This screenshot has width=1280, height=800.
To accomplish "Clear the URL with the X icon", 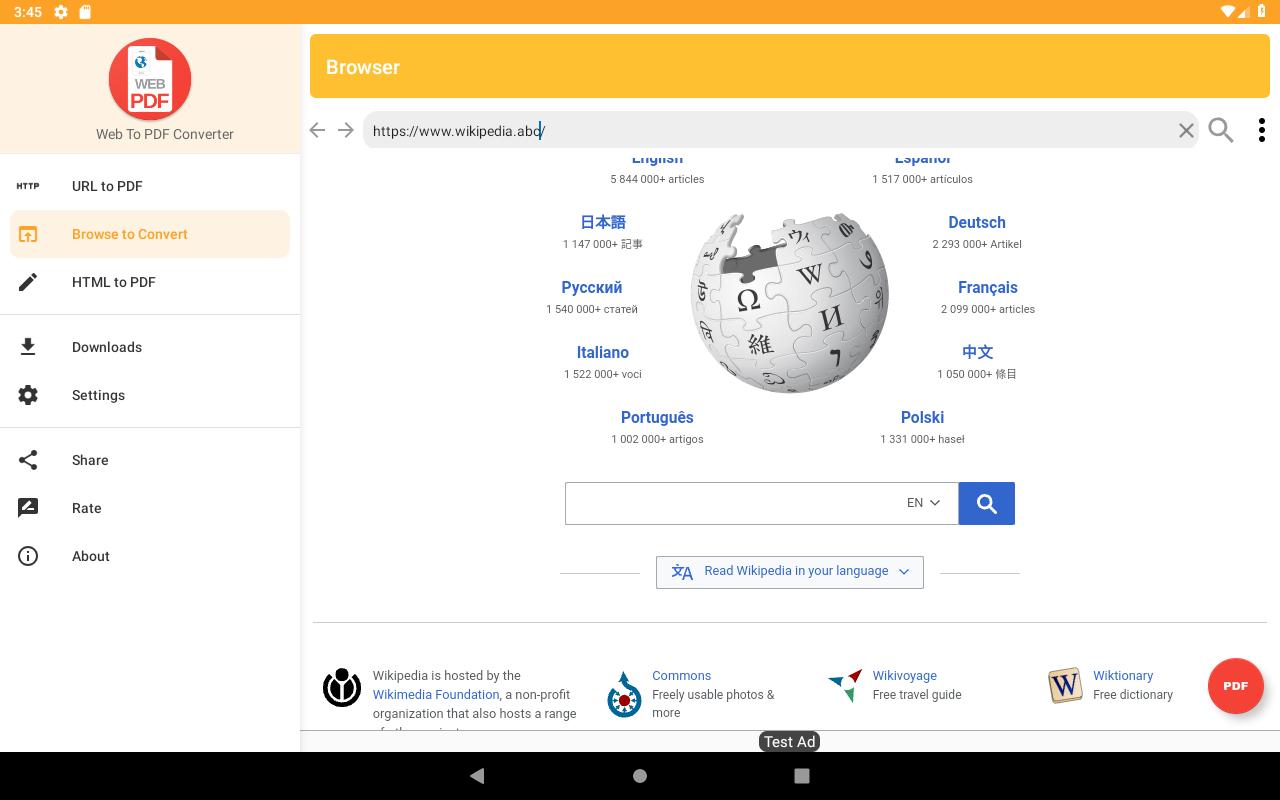I will pyautogui.click(x=1186, y=130).
